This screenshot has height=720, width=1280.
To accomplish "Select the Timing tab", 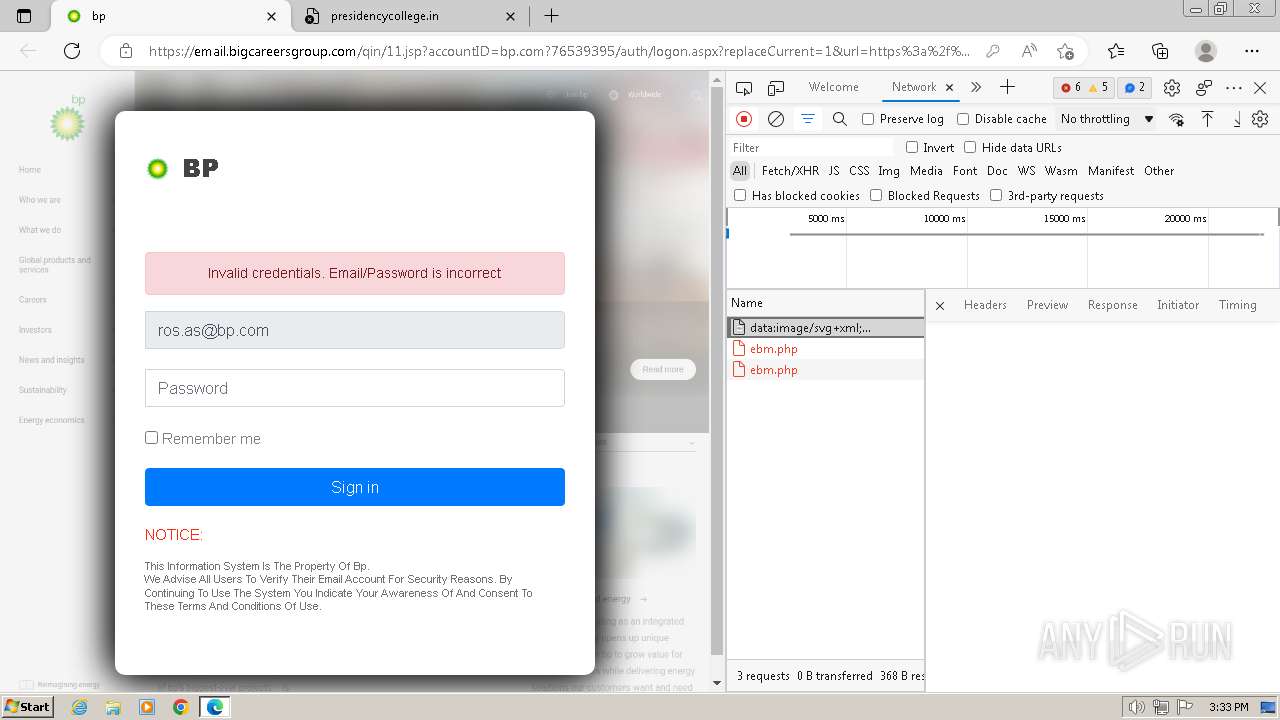I will pos(1237,305).
